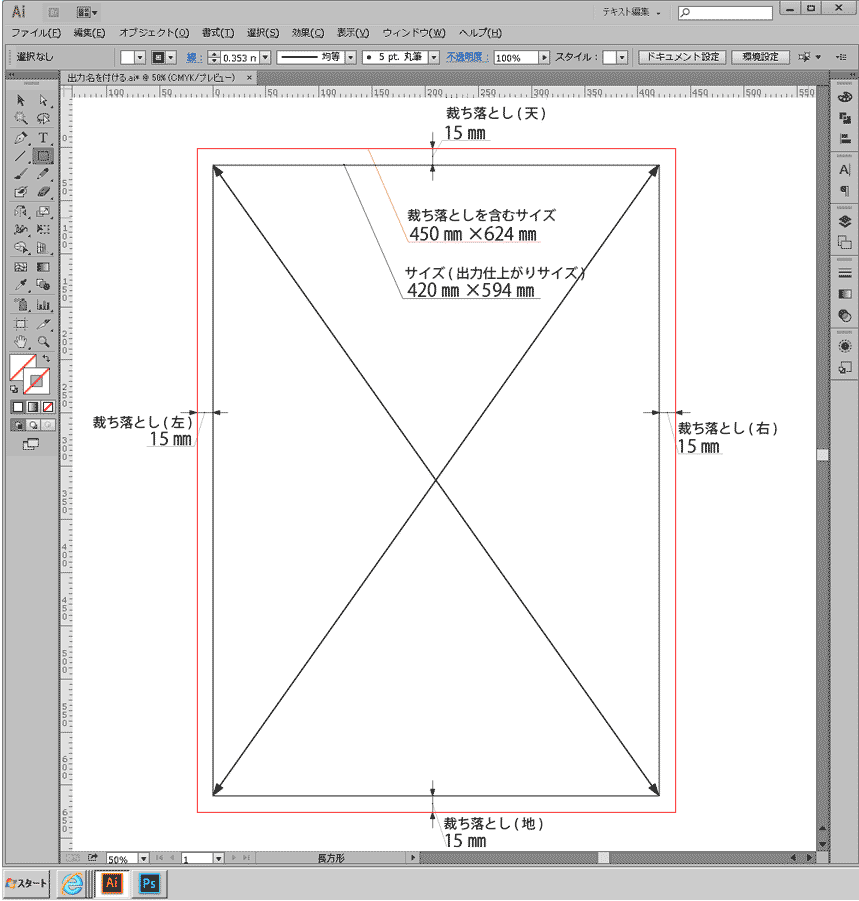The image size is (859, 901).
Task: Expand the stroke weight dropdown
Action: tap(265, 58)
